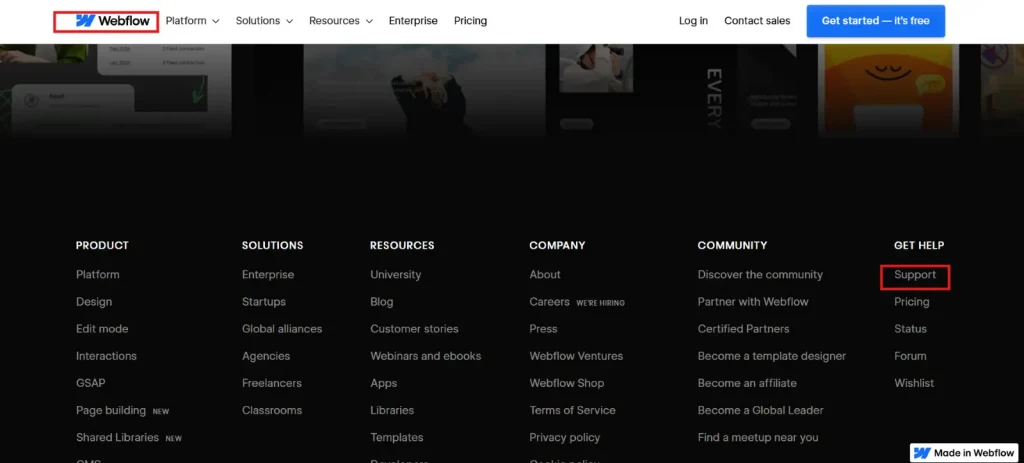1024x463 pixels.
Task: Open the Made in Webflow badge
Action: (965, 453)
